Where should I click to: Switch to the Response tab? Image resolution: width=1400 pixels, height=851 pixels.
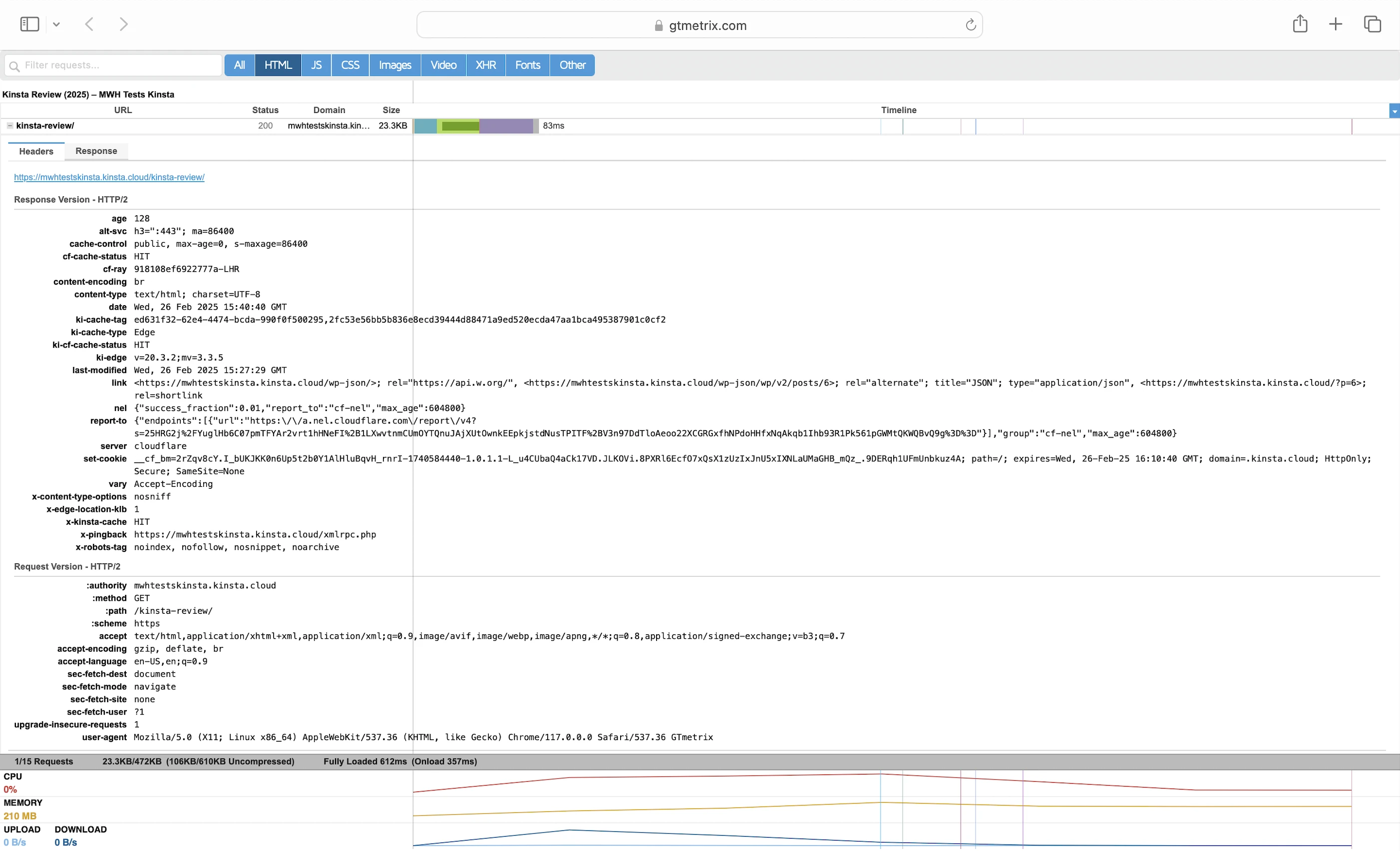96,151
